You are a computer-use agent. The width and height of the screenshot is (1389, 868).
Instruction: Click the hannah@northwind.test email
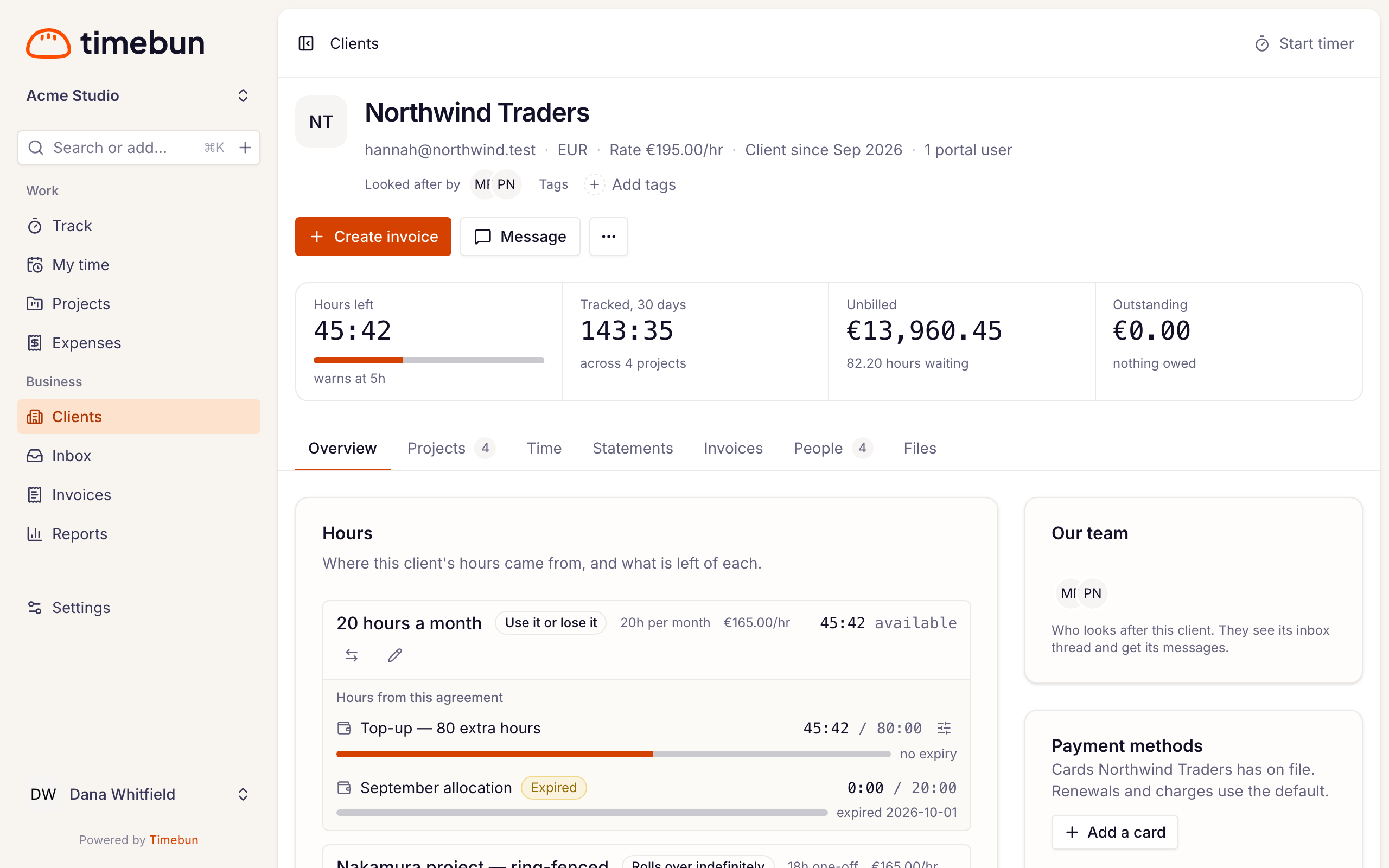point(450,150)
